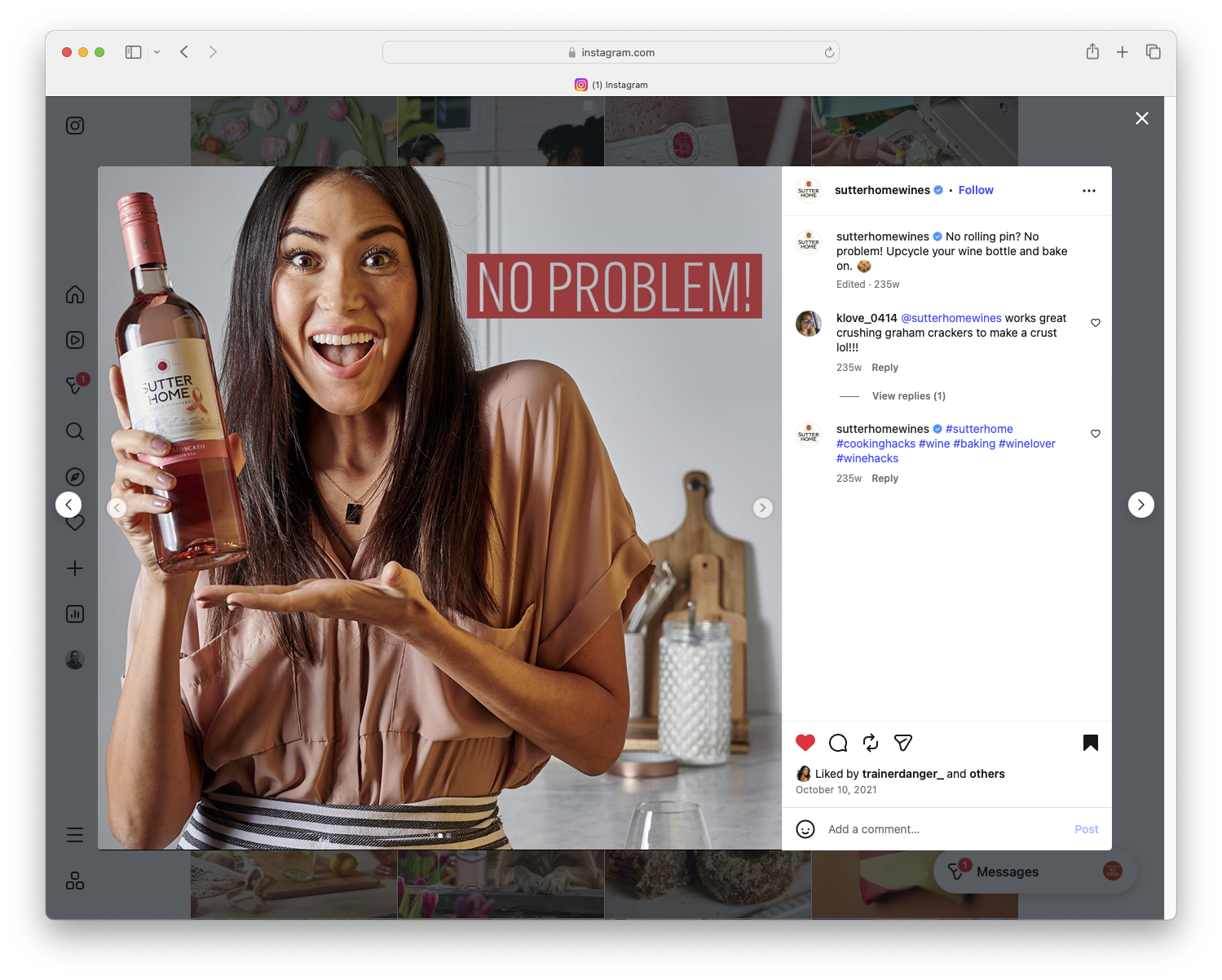Open October 10, 2021 post date

836,790
